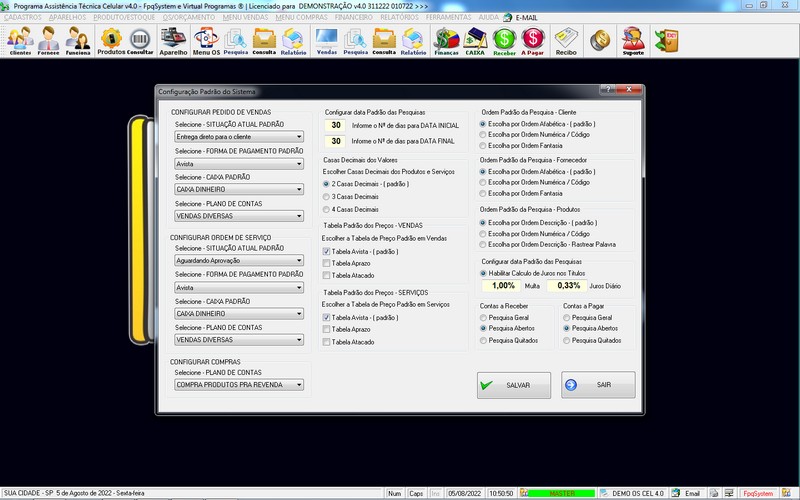Viewport: 800px width, 500px height.
Task: Select Pesquisa Quitados under Contas a Pagar
Action: coord(566,340)
